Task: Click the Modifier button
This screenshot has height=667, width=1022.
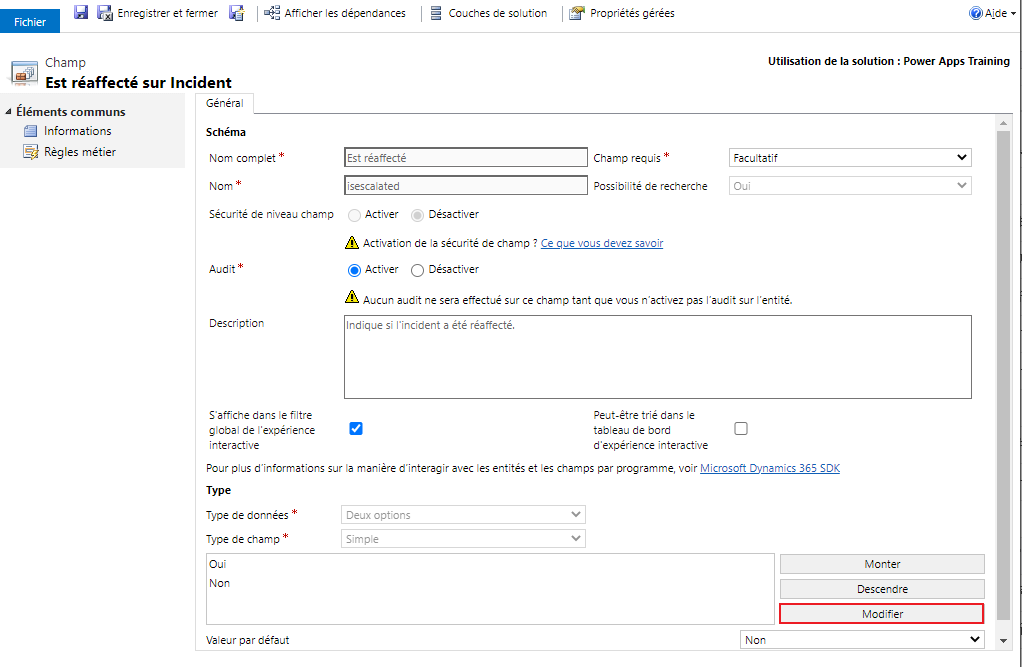Action: click(x=882, y=614)
